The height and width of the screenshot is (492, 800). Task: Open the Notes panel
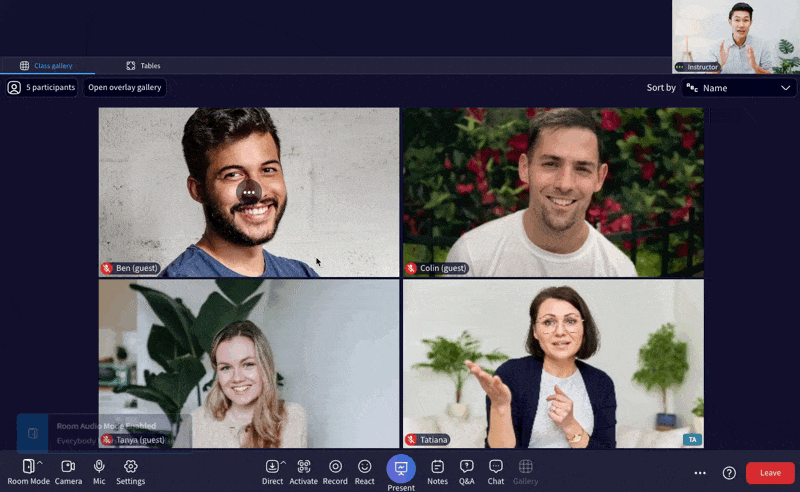pos(437,472)
